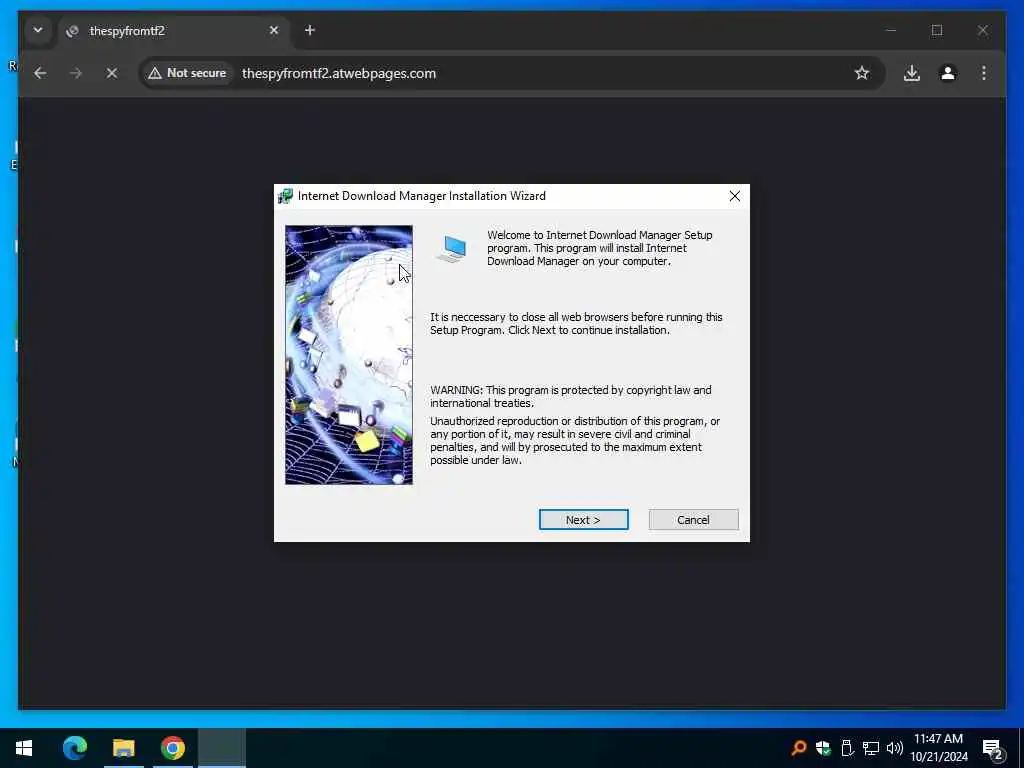Open the network tray icon
Image resolution: width=1024 pixels, height=768 pixels.
coord(871,748)
